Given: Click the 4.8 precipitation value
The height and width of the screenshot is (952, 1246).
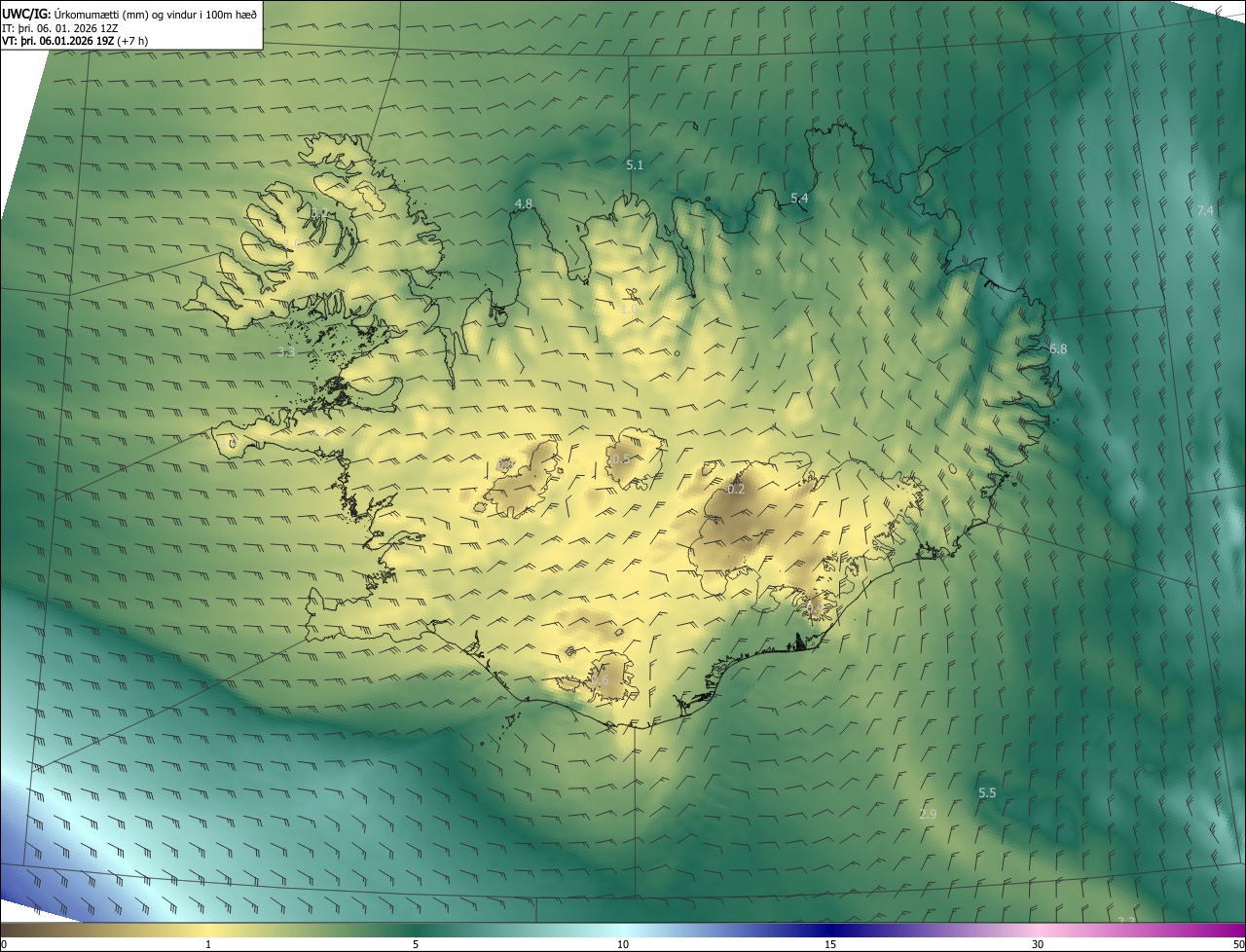Looking at the screenshot, I should [x=524, y=204].
